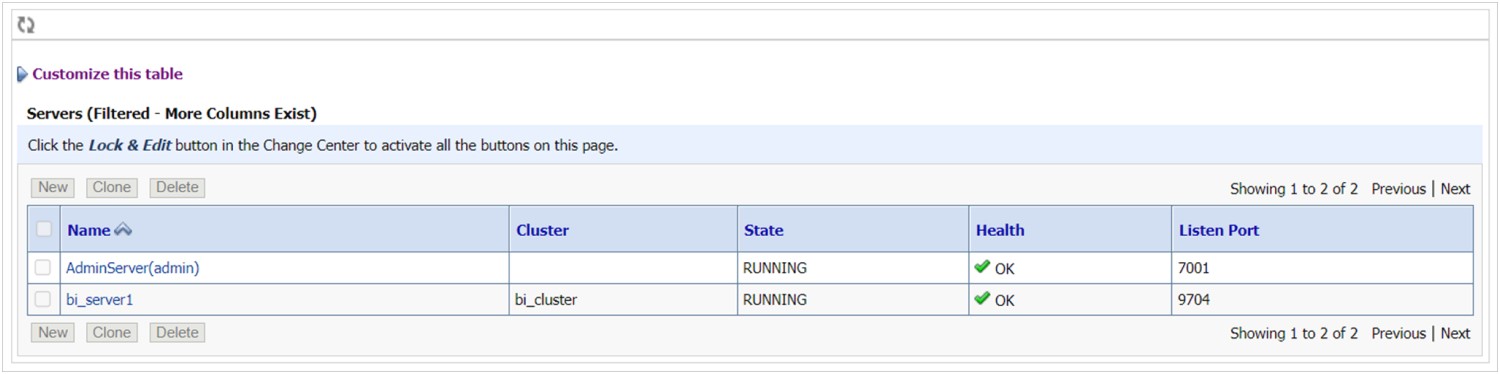1500x374 pixels.
Task: Select the listen port value 9704
Action: (1194, 299)
